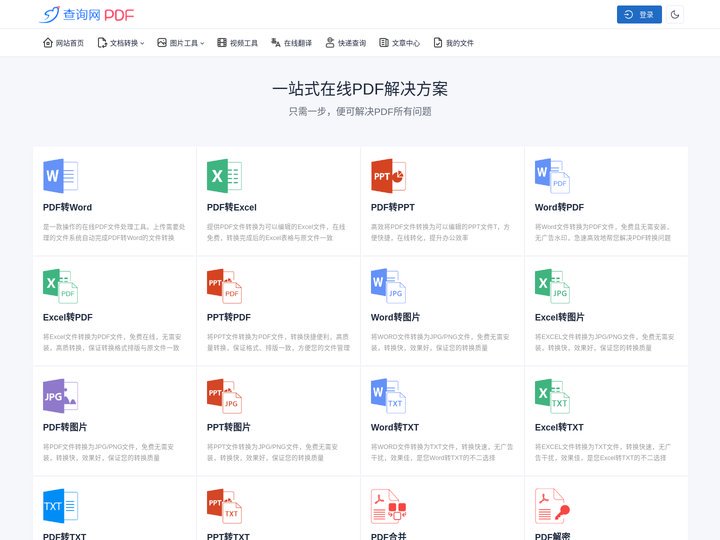Open the PDF转PPT title link
The image size is (720, 540).
click(393, 208)
